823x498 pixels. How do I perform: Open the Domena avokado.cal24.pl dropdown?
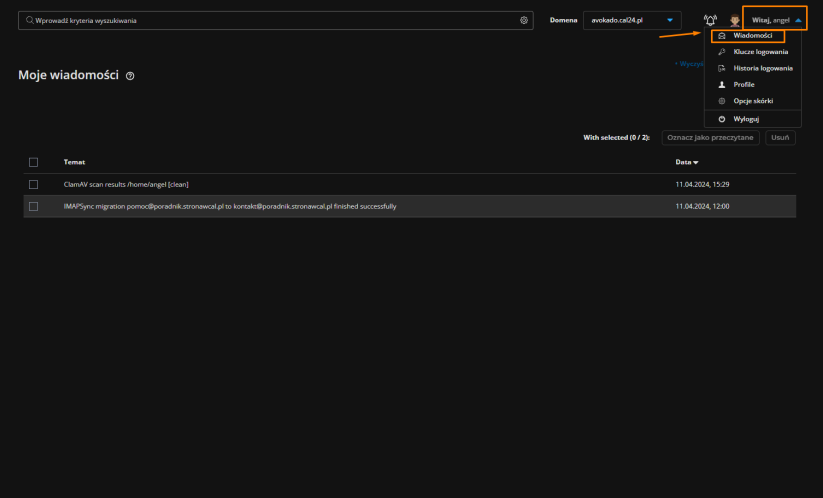[x=632, y=20]
